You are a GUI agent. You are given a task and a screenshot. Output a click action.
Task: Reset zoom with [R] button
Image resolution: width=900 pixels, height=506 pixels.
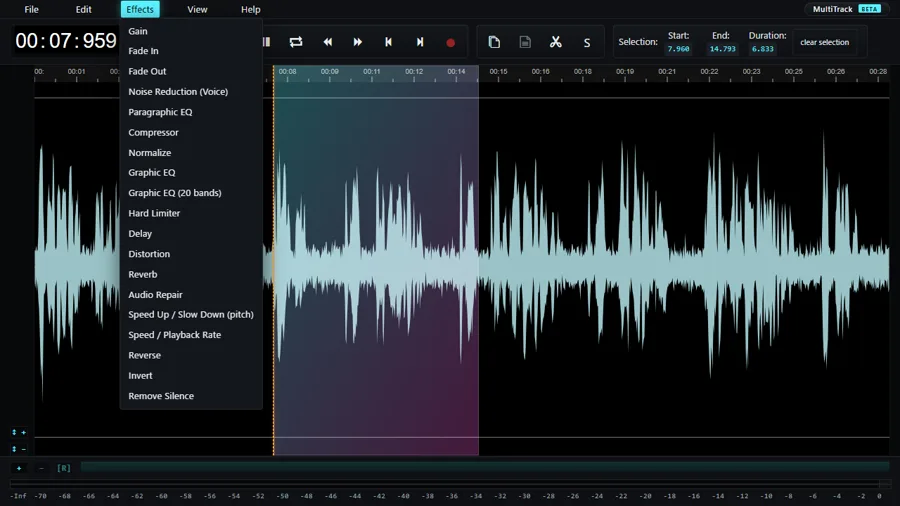click(64, 468)
